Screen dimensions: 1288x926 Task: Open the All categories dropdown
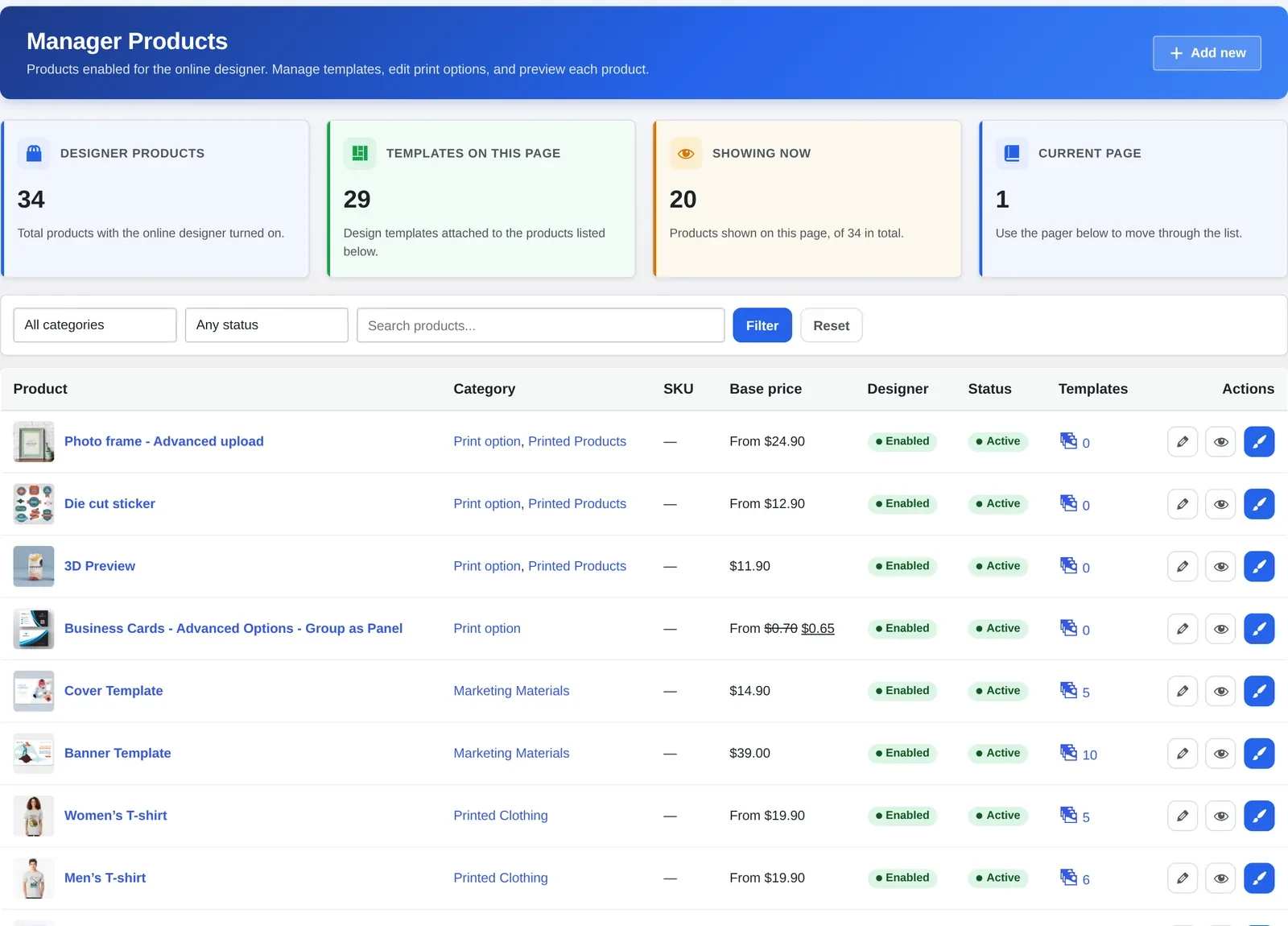[95, 325]
